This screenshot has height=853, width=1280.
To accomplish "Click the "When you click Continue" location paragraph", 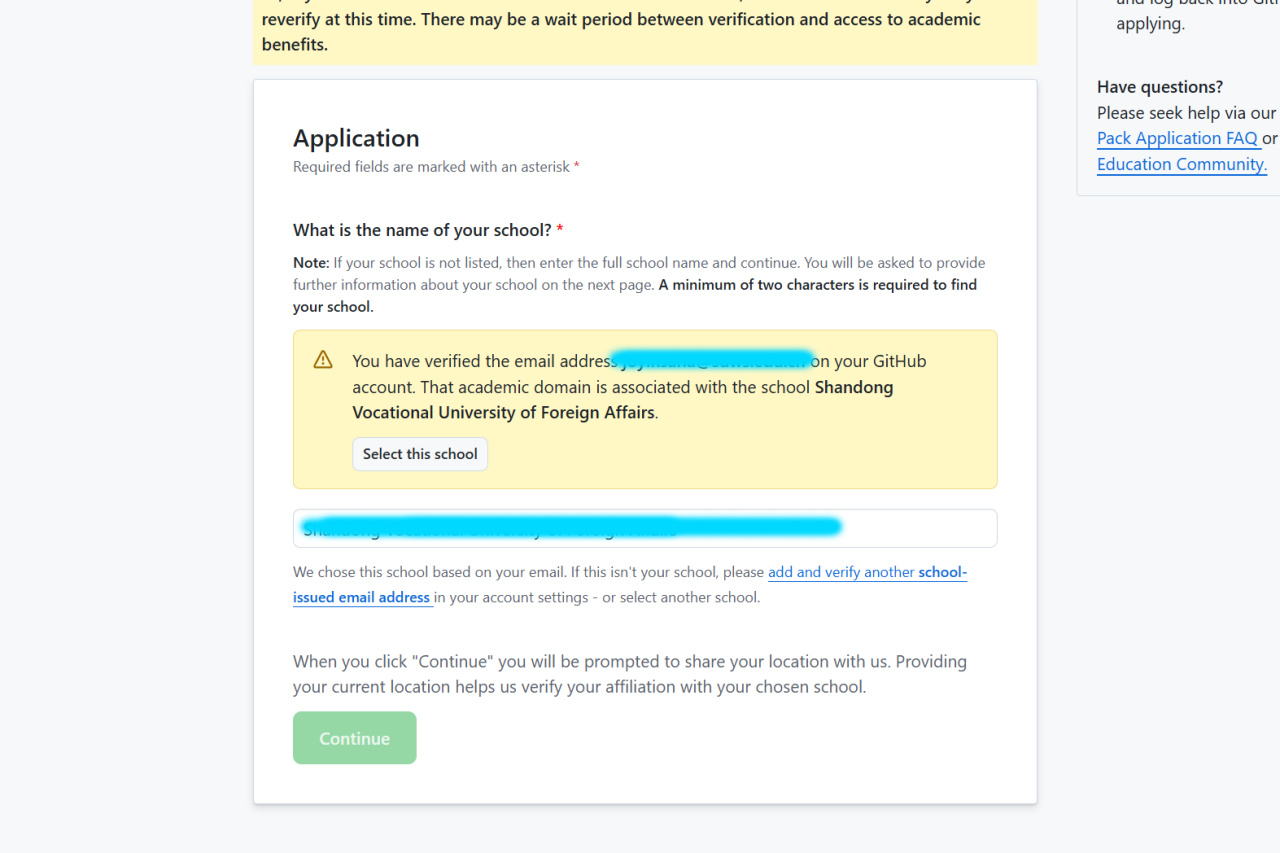I will point(629,674).
